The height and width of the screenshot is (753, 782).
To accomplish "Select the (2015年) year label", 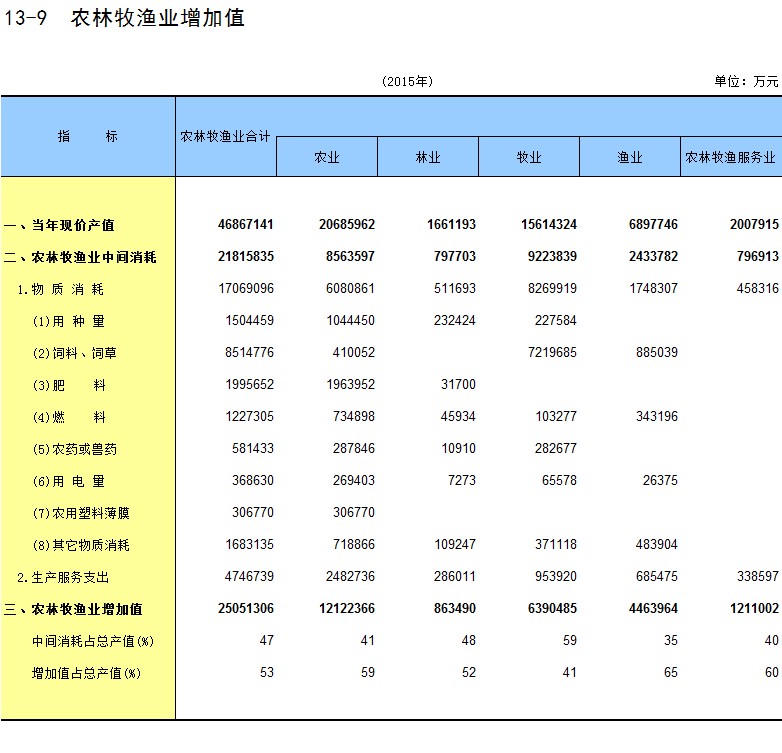I will point(407,81).
